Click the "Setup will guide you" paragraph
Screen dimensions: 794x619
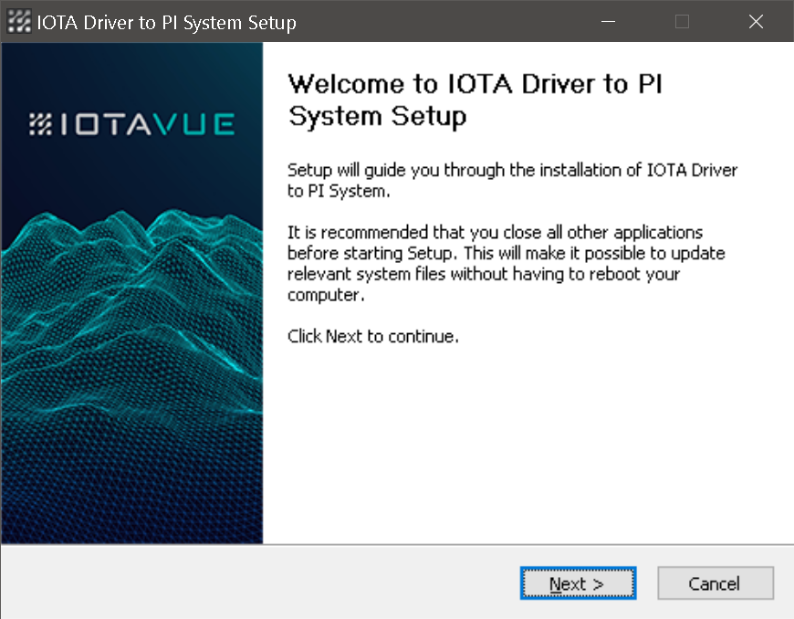512,180
